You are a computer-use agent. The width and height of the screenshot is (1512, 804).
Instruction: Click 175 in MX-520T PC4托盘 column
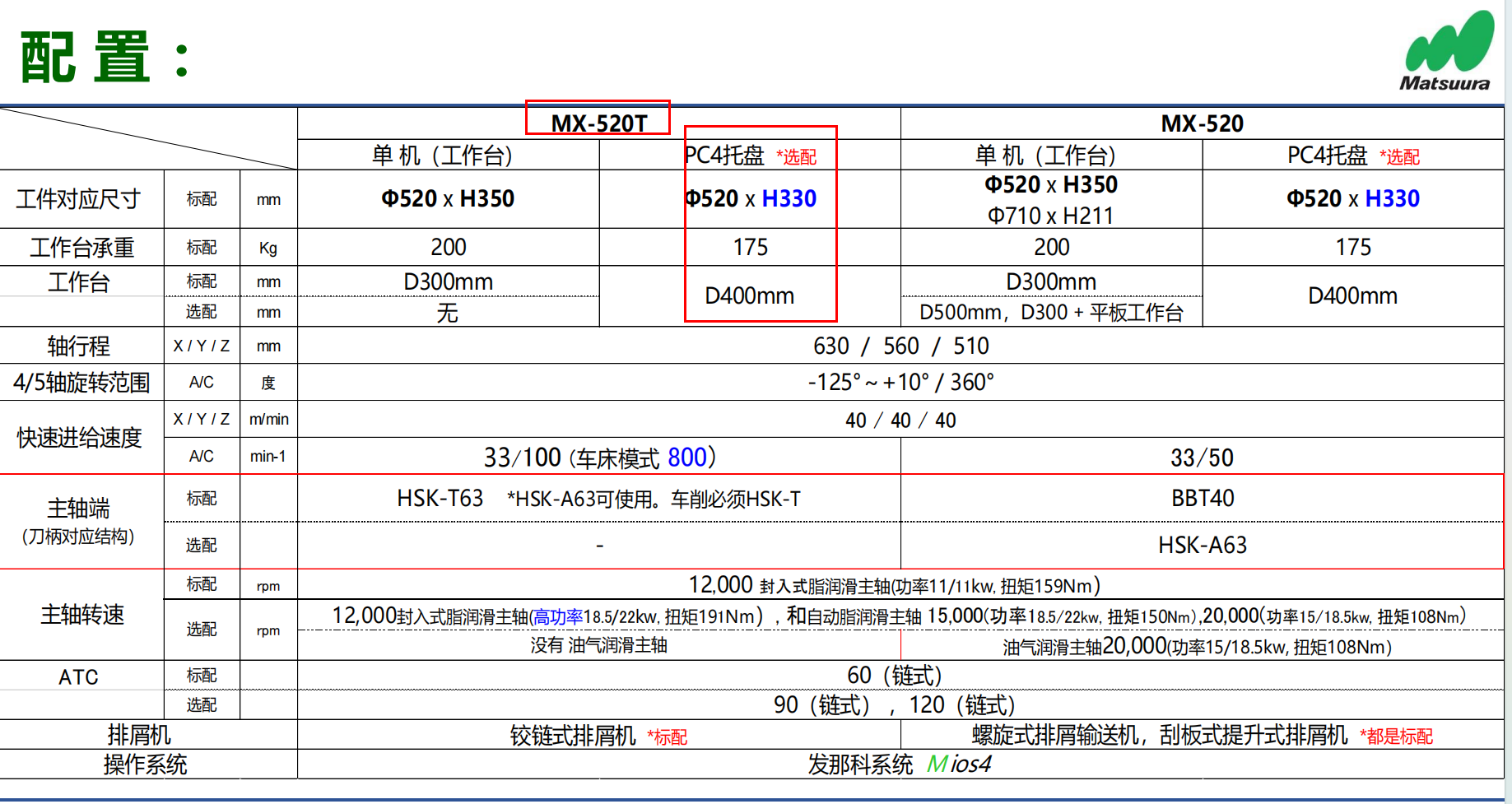(x=751, y=247)
